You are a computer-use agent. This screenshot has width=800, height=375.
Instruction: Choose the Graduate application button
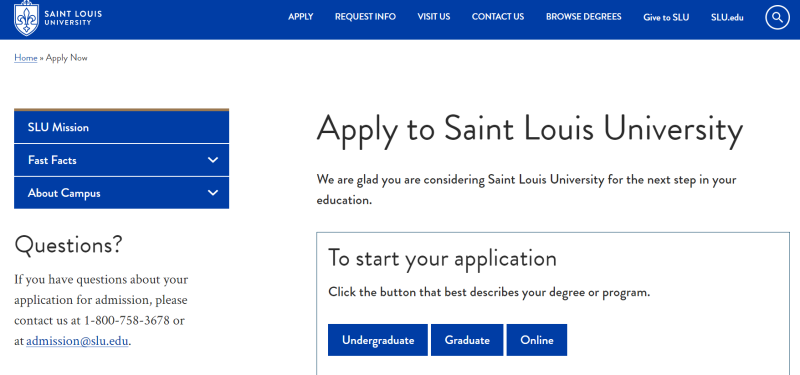click(467, 340)
